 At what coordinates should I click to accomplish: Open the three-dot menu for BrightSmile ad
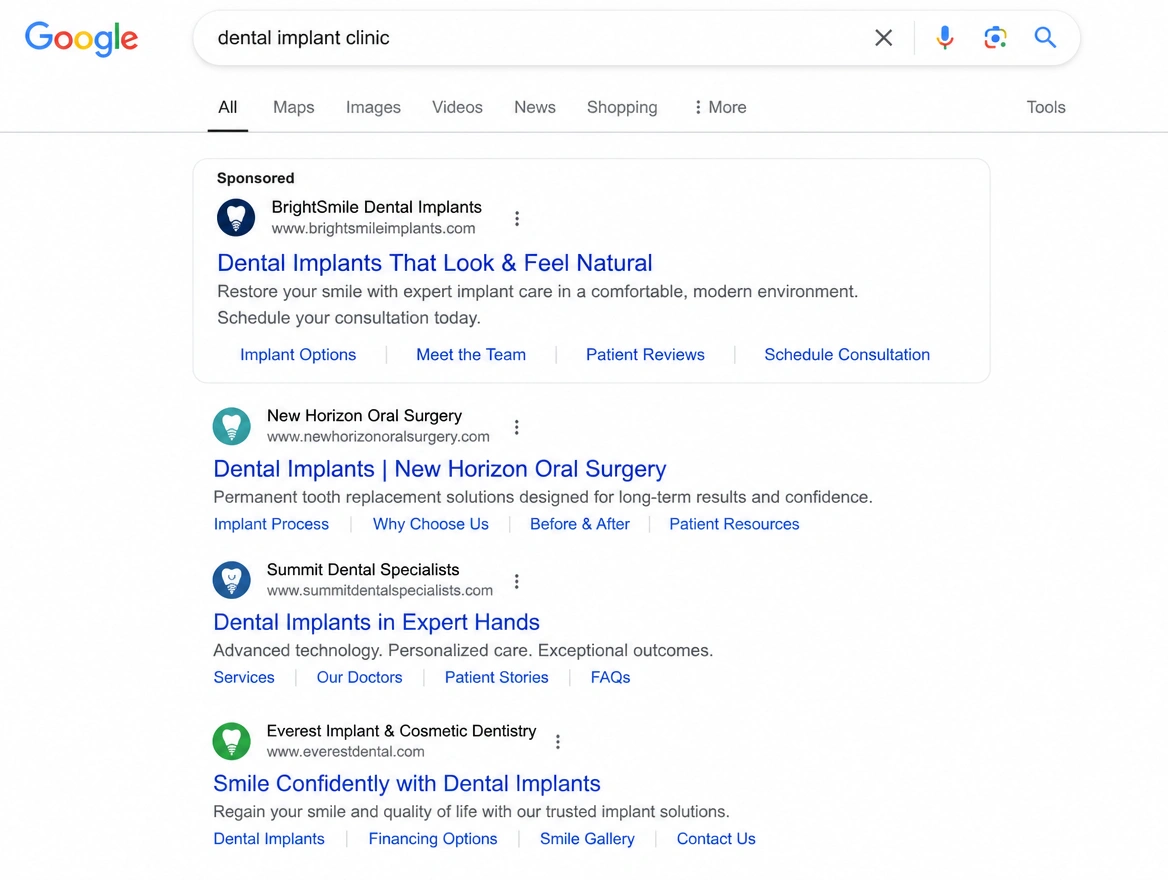[517, 218]
